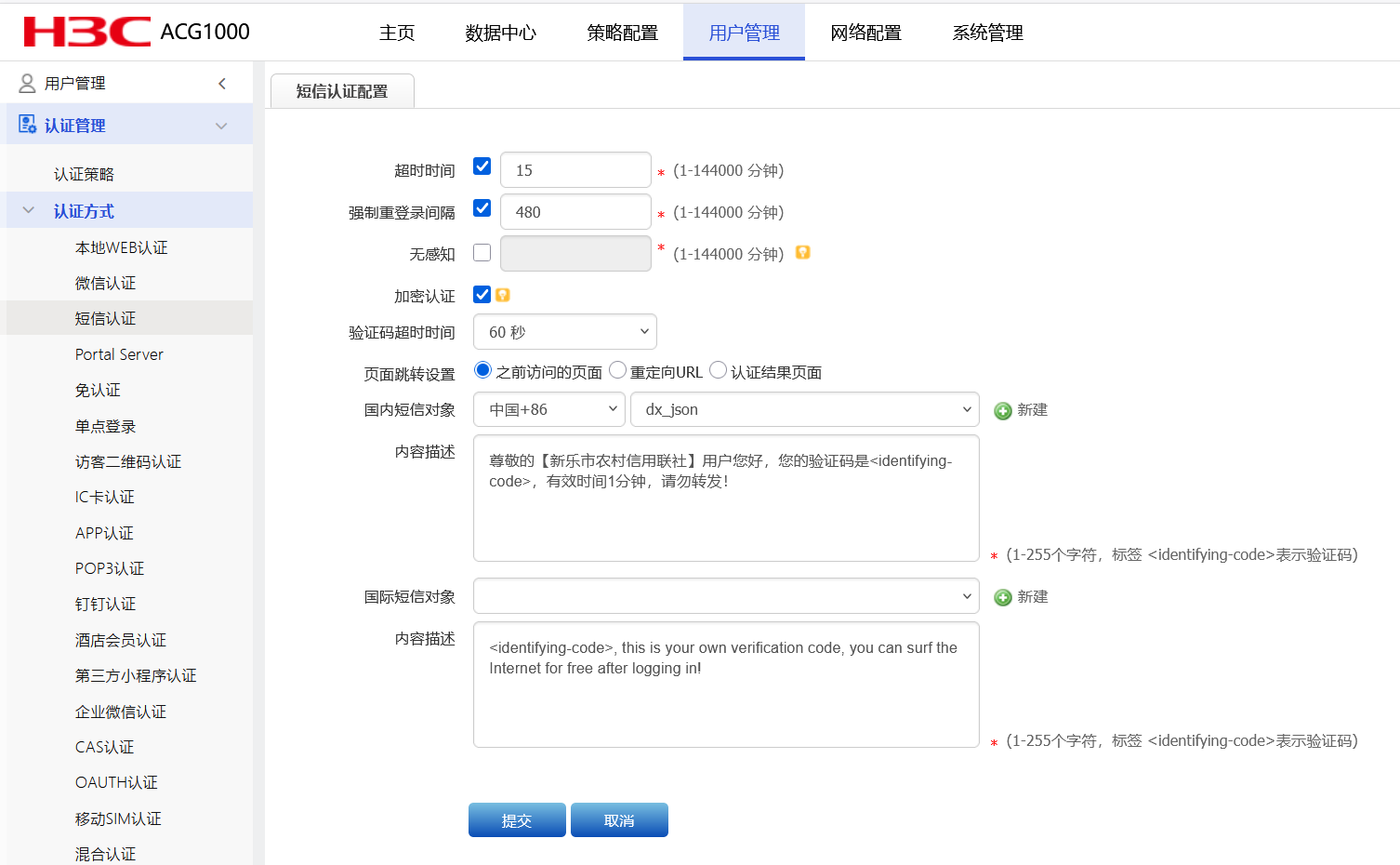Select the 重定向URL radio option
This screenshot has height=865, width=1400.
[617, 370]
